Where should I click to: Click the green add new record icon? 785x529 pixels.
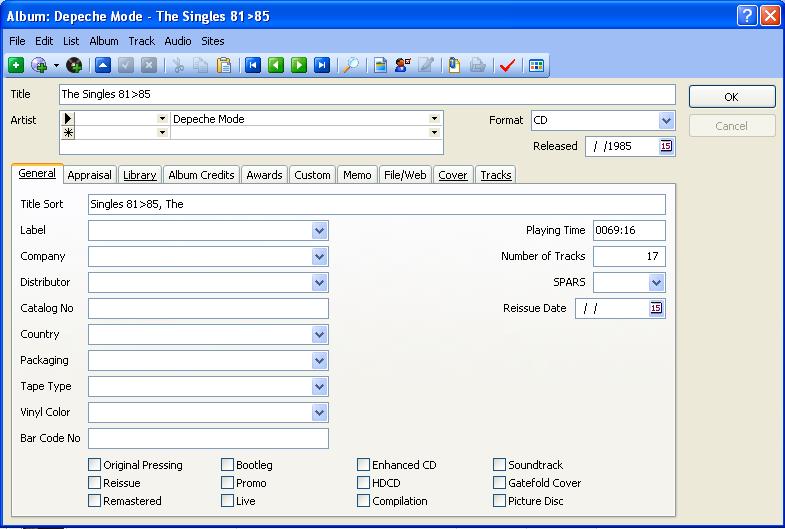point(16,65)
